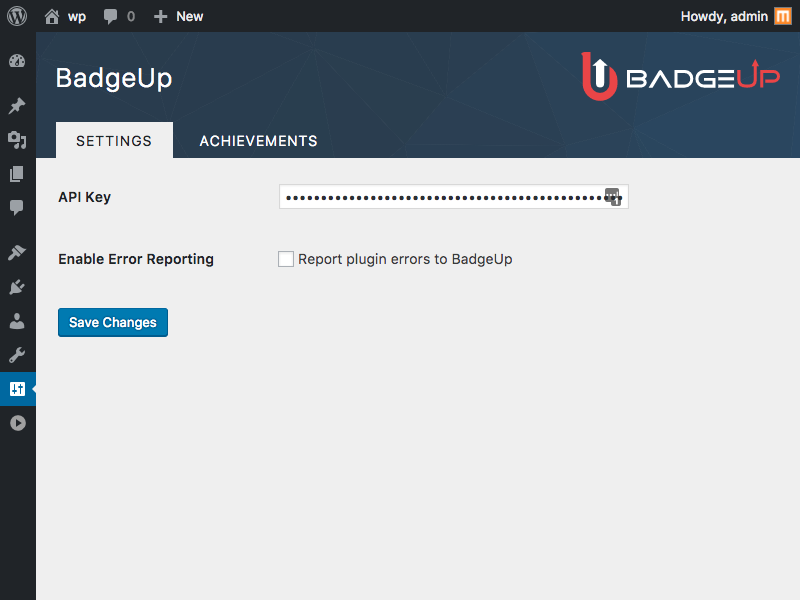Click the wp site name link
Screen dimensions: 800x600
[77, 17]
